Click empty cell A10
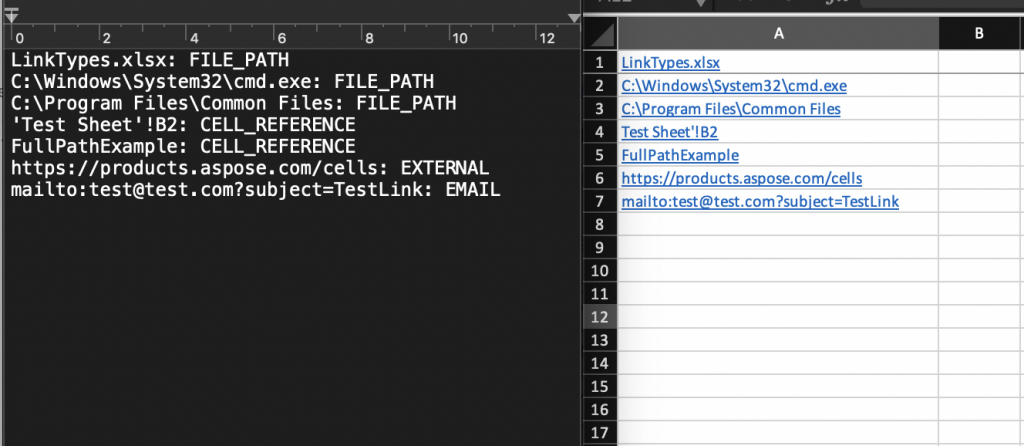Screen dimensions: 1024x446 pyautogui.click(x=777, y=270)
